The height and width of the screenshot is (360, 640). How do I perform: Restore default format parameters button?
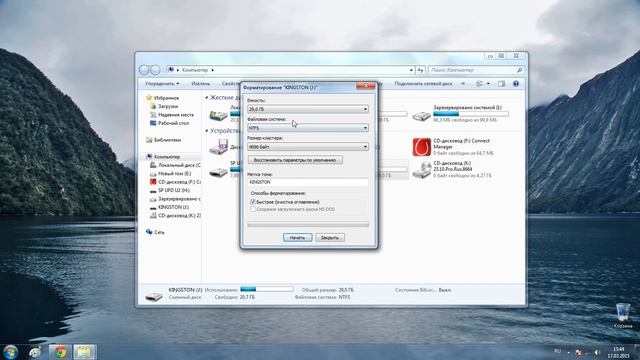(295, 160)
